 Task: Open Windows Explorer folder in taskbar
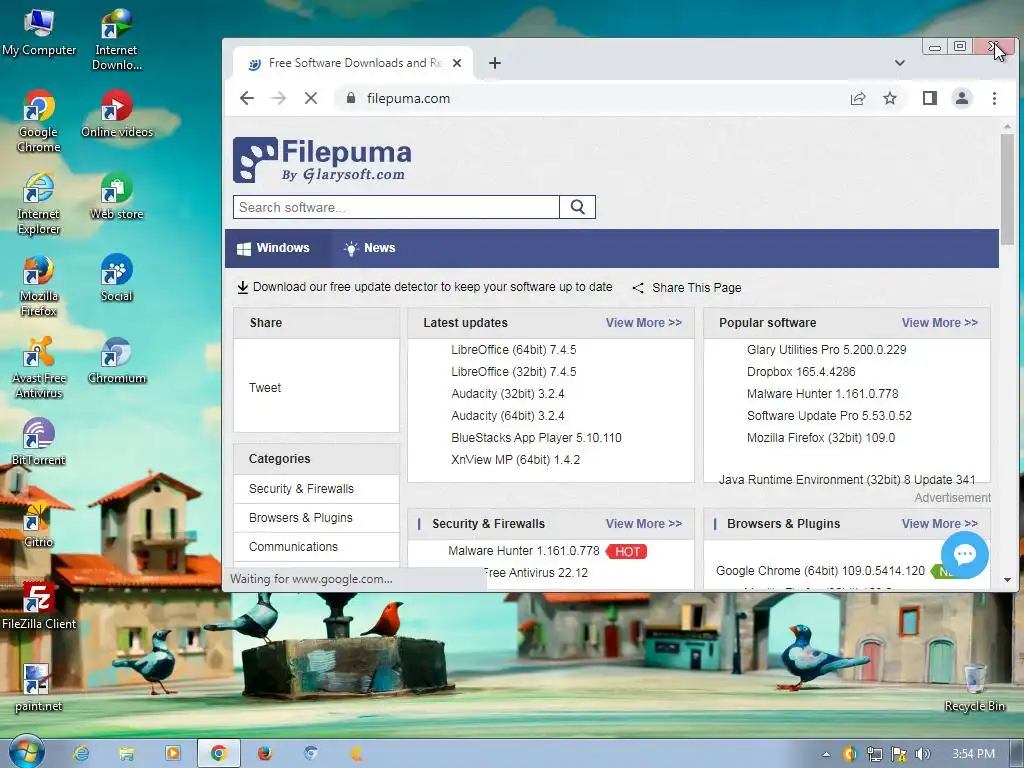click(x=127, y=754)
